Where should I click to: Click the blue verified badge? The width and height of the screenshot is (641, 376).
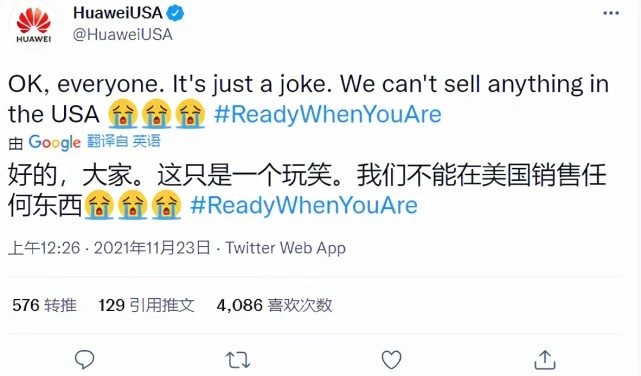point(175,13)
